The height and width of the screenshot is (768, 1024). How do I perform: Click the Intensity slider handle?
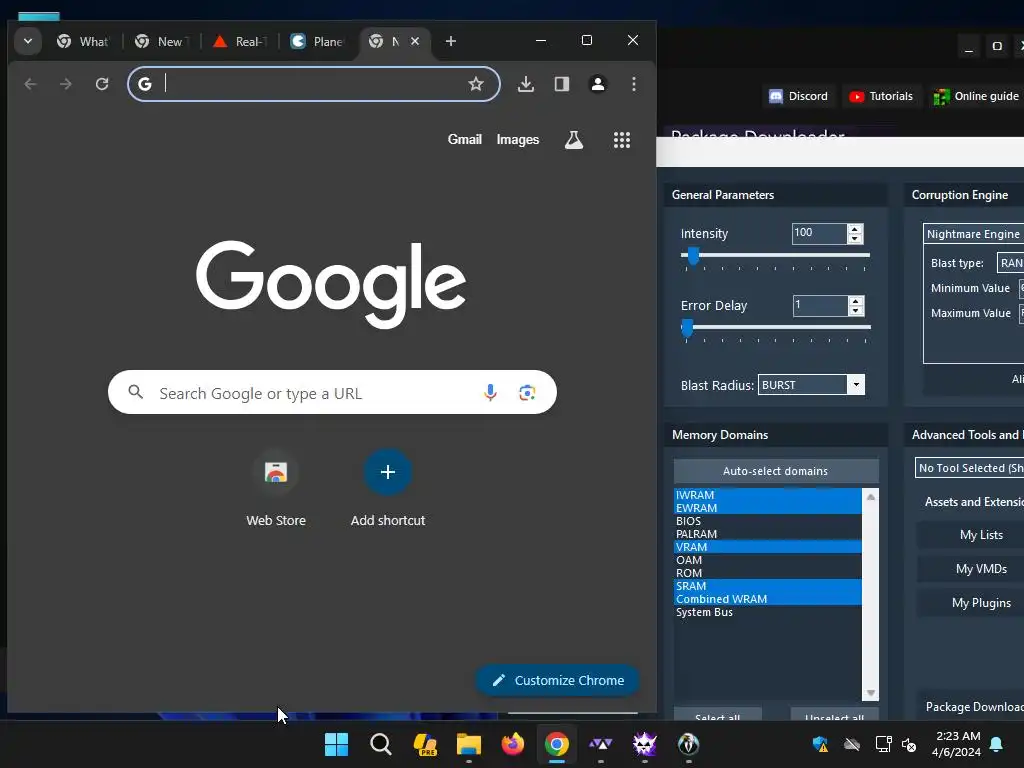[x=693, y=256]
